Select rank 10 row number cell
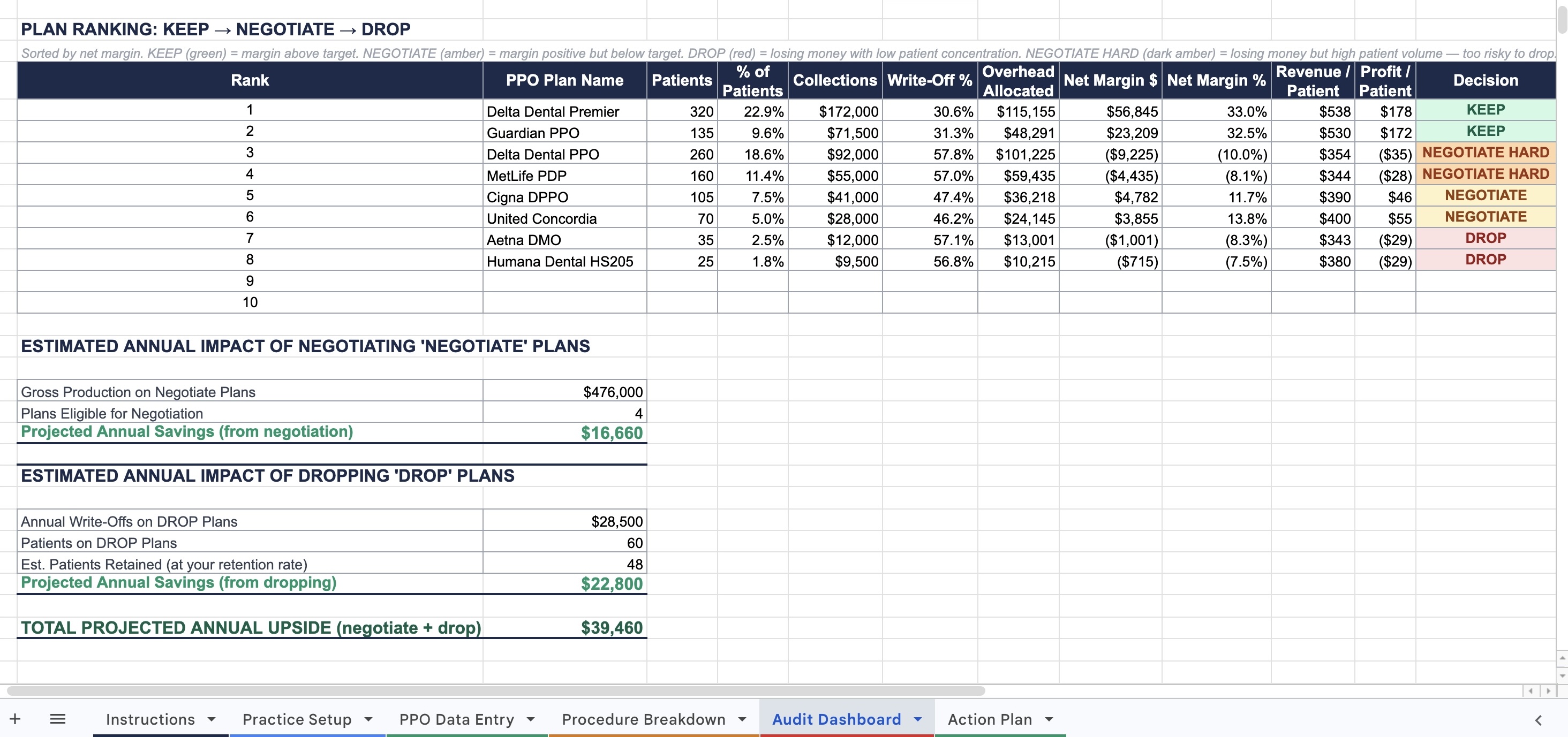This screenshot has width=1568, height=737. (x=250, y=302)
